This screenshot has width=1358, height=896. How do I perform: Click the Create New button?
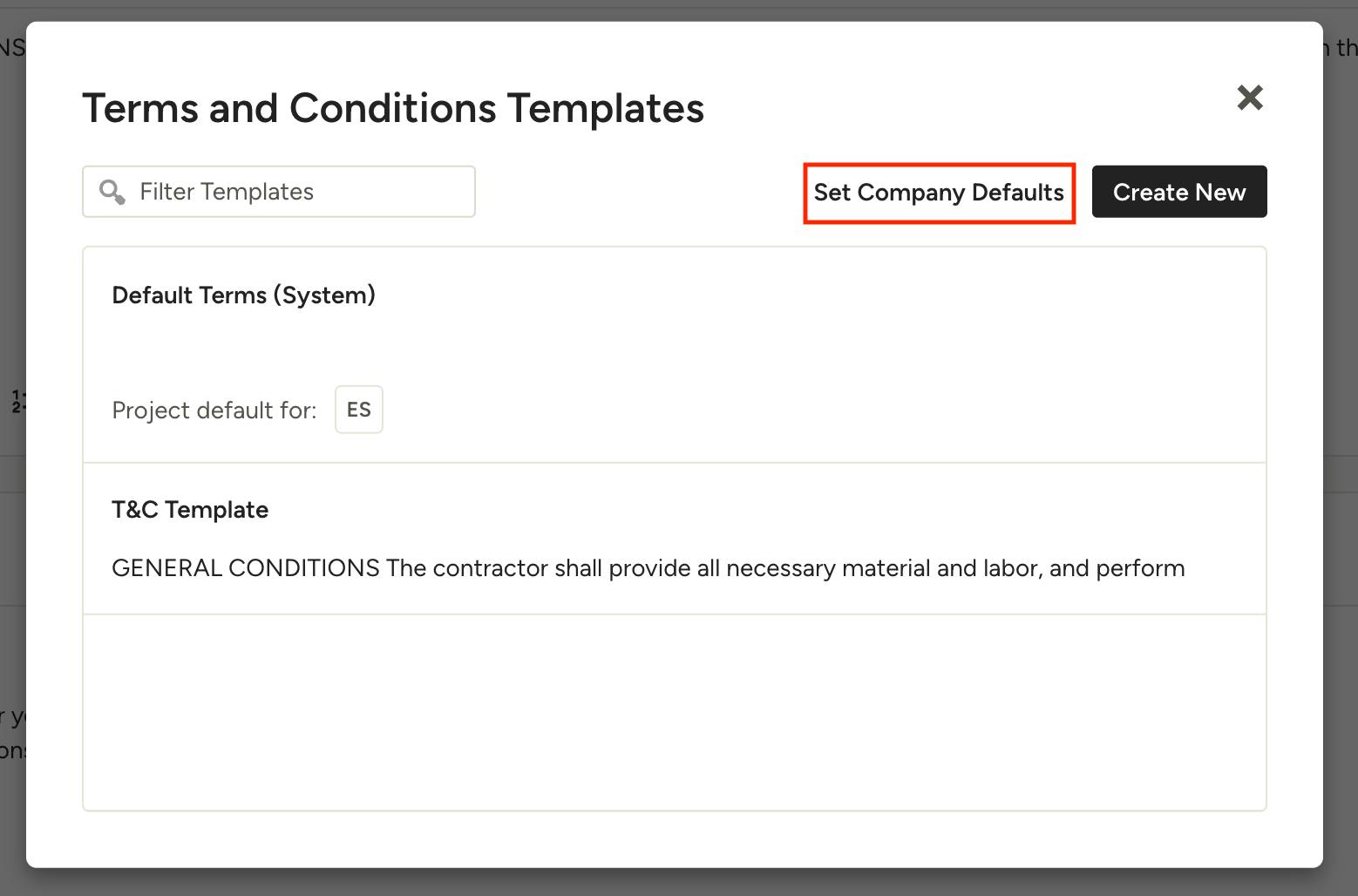coord(1178,192)
